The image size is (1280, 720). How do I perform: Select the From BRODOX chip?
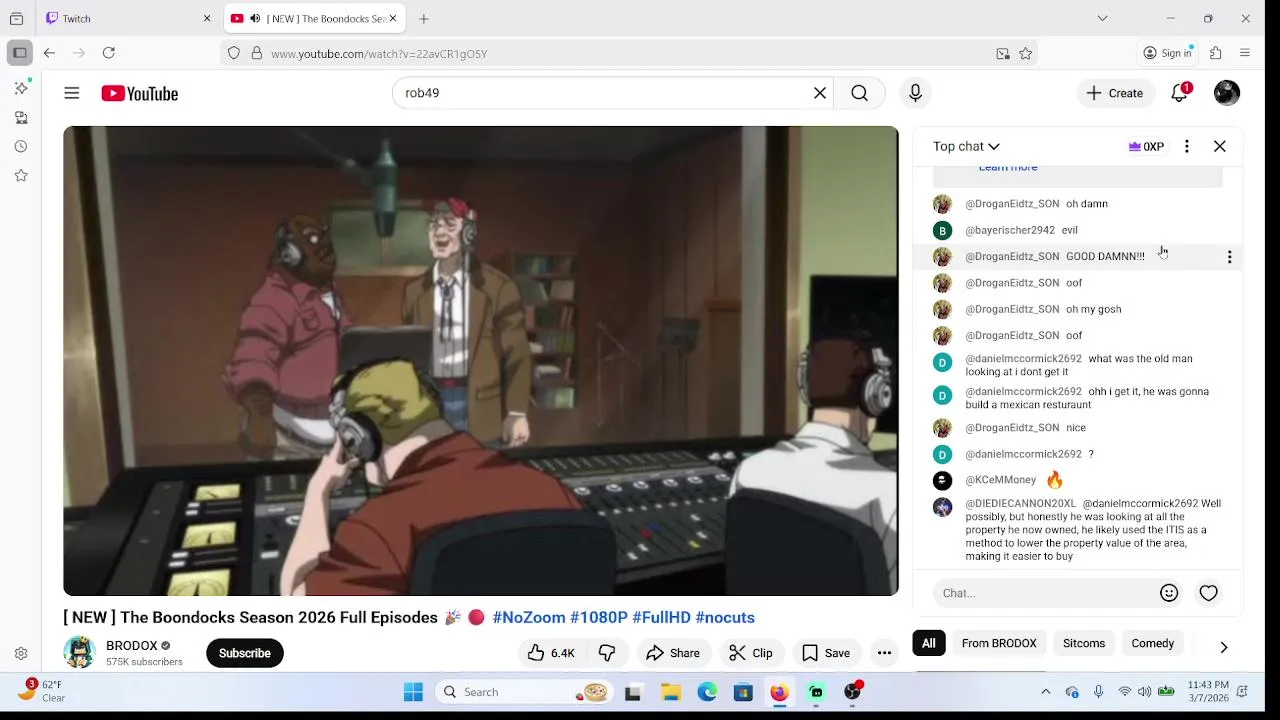(999, 643)
